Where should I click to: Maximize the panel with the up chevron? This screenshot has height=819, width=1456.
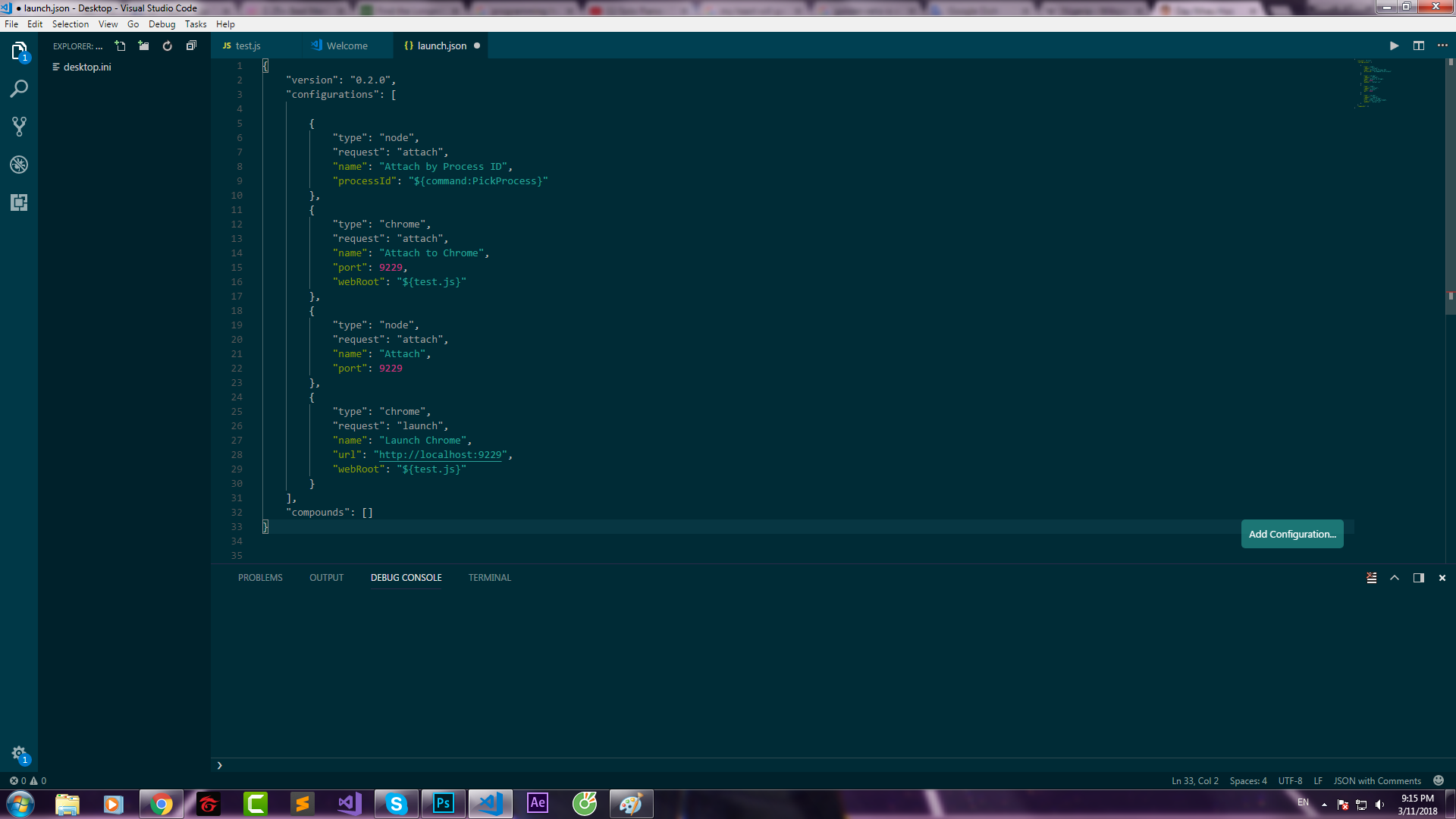coord(1395,578)
